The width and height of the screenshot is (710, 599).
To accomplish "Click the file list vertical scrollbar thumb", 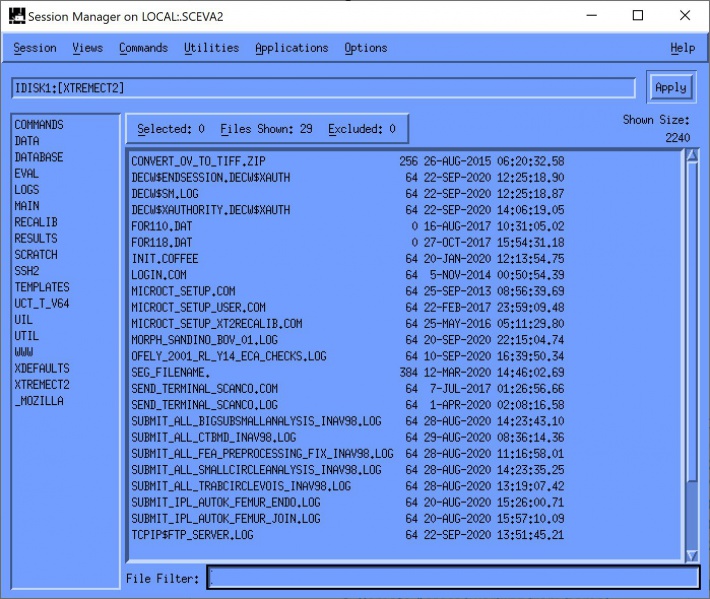I will click(691, 321).
